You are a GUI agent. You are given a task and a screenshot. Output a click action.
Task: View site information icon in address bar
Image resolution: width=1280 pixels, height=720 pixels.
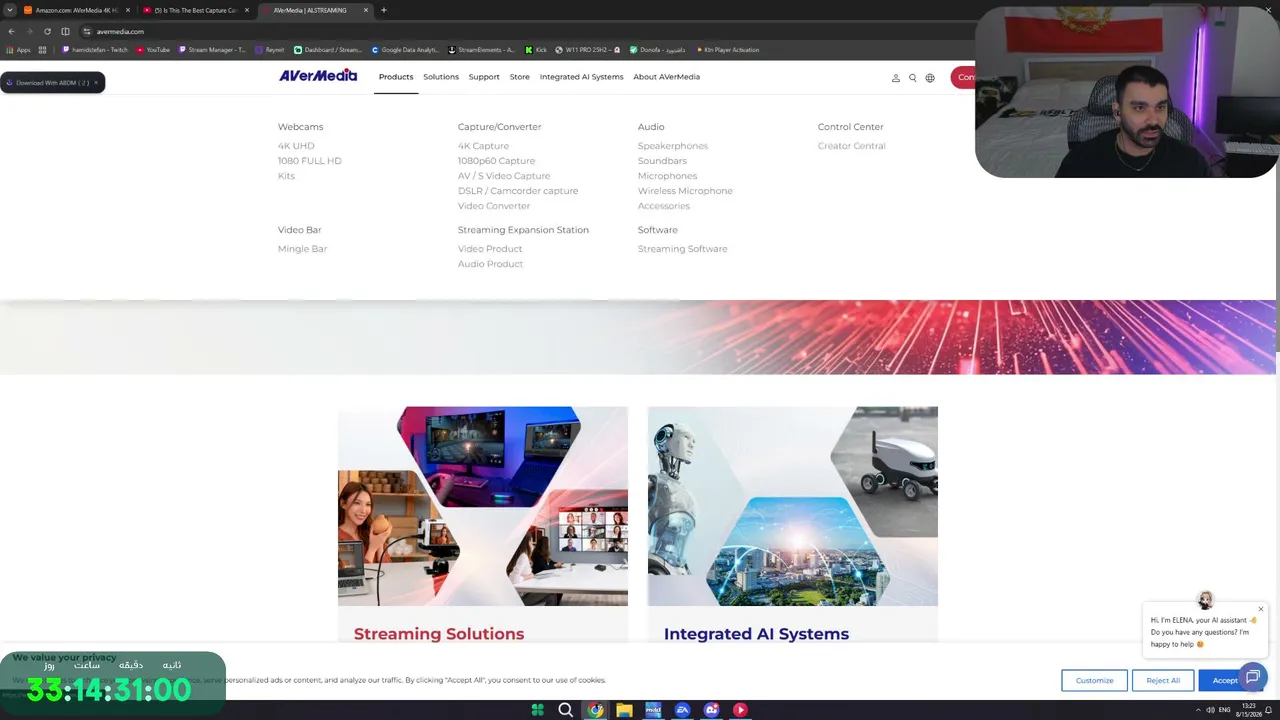click(x=87, y=31)
